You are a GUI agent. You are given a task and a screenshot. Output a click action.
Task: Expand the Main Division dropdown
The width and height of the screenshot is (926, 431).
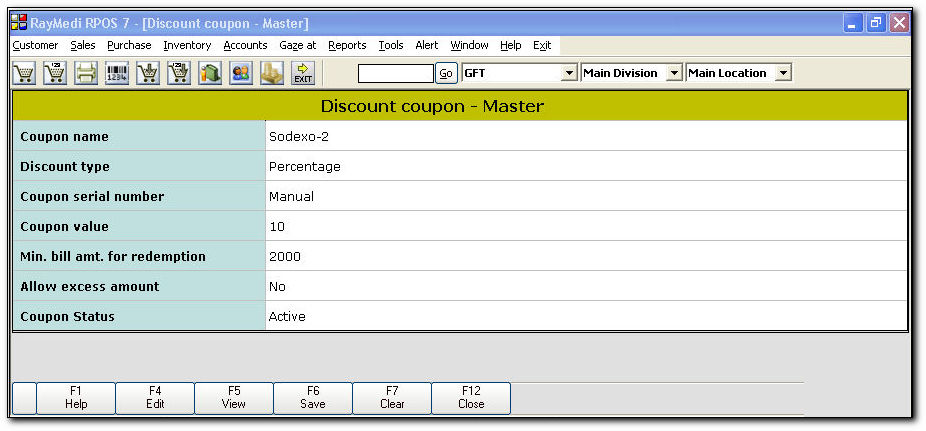tap(674, 73)
